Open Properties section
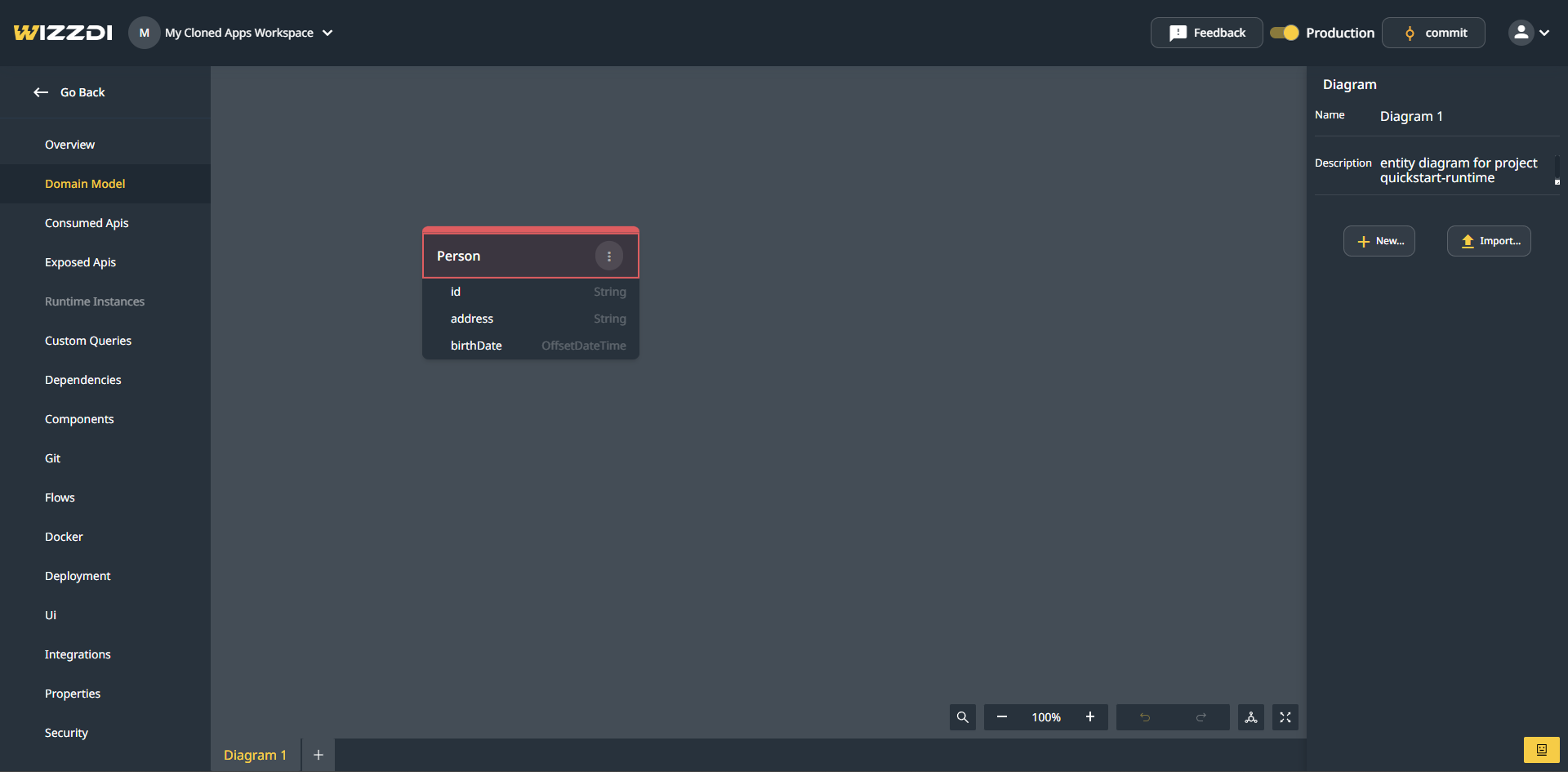Screen dimensions: 1568x772 point(105,694)
